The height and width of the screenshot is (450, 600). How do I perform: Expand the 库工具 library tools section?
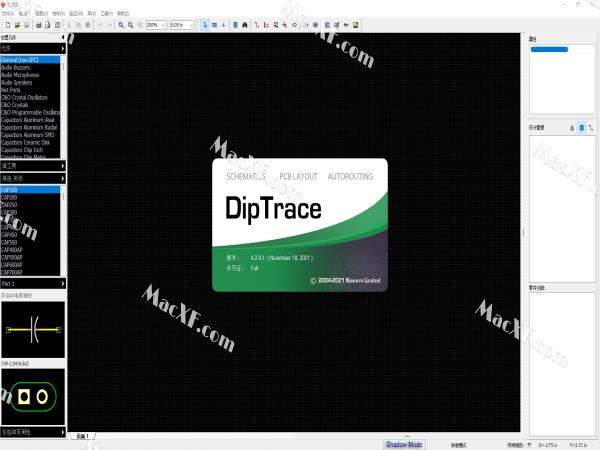(x=63, y=166)
